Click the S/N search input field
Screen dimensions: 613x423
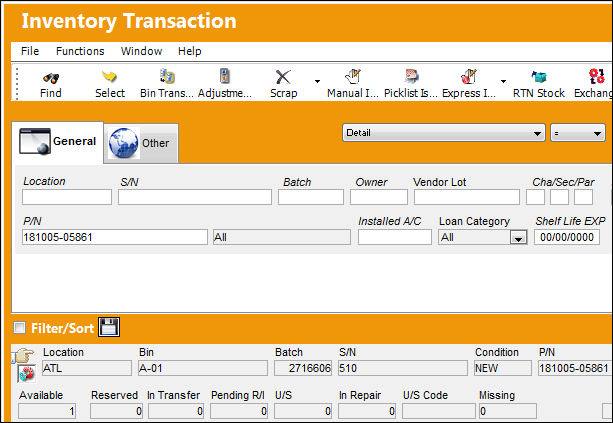click(x=195, y=197)
